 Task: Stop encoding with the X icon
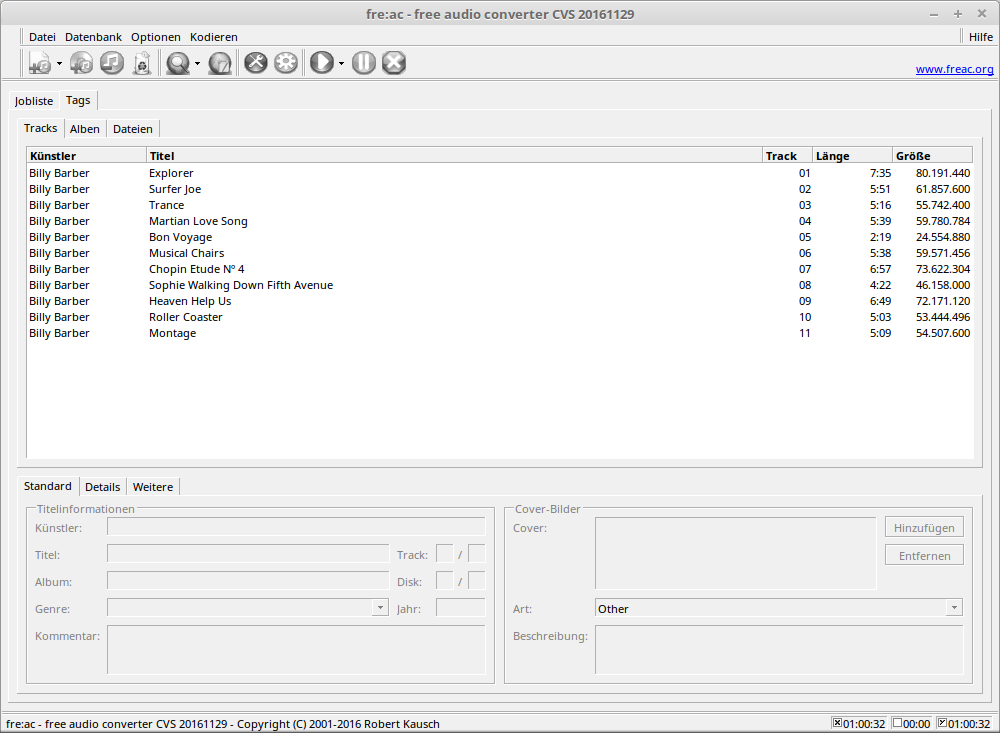(x=394, y=63)
